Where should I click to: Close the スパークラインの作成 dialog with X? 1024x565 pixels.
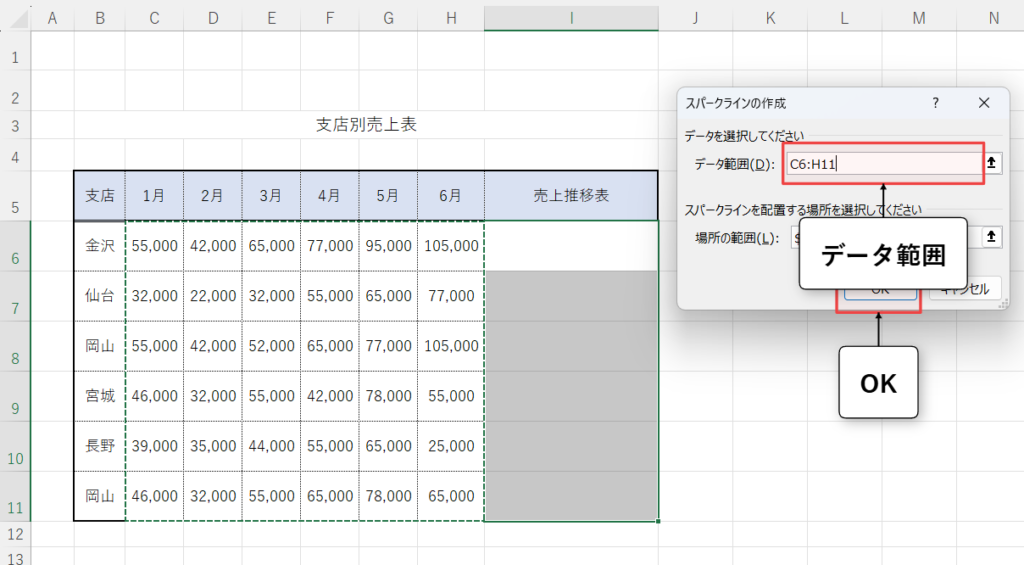(984, 103)
